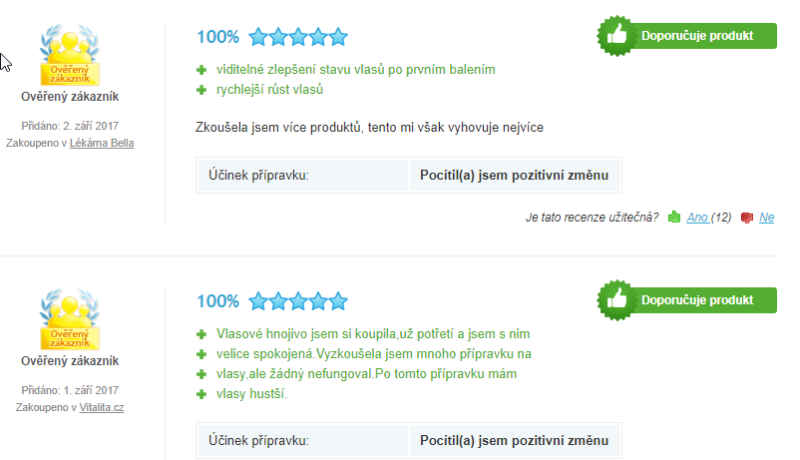Click the first 'Doporučuje produkt' button

click(x=687, y=36)
